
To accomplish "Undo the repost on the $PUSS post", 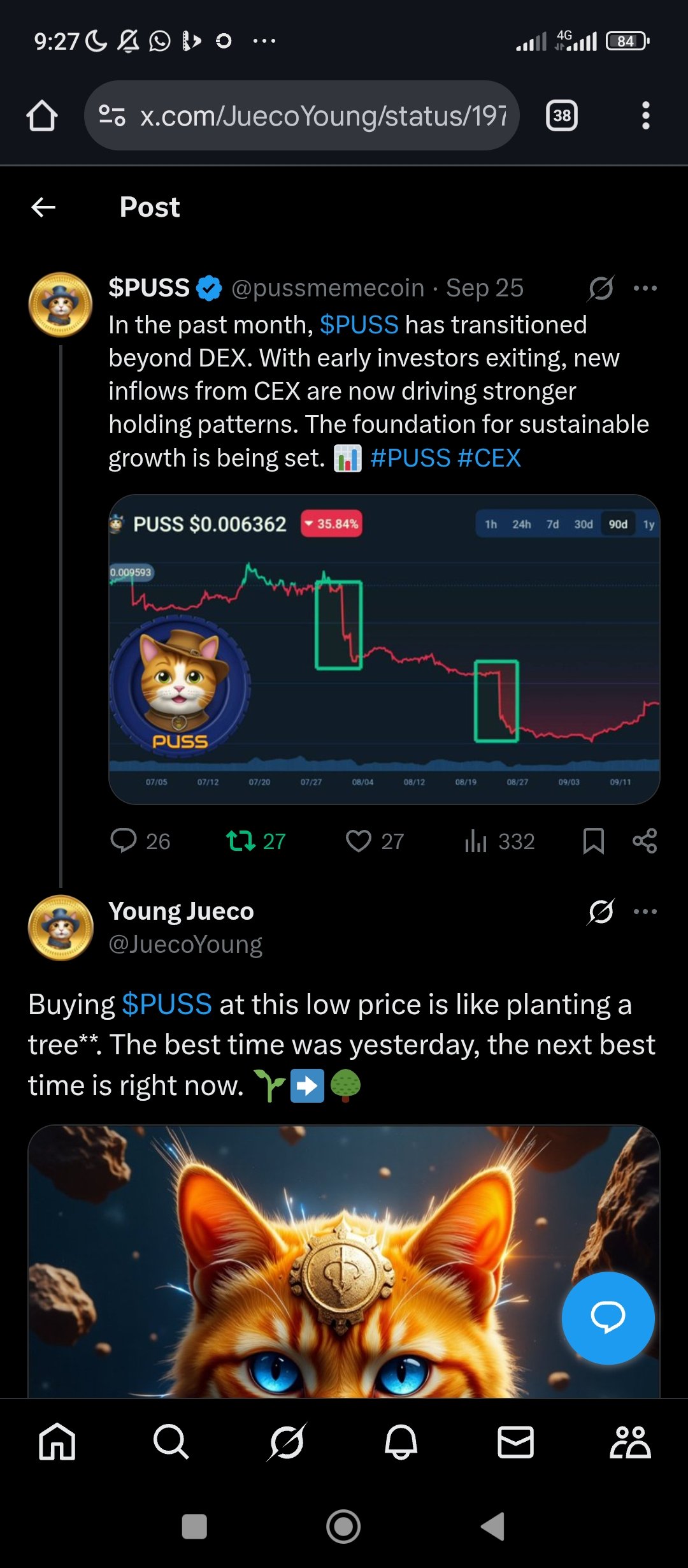I will 241,841.
